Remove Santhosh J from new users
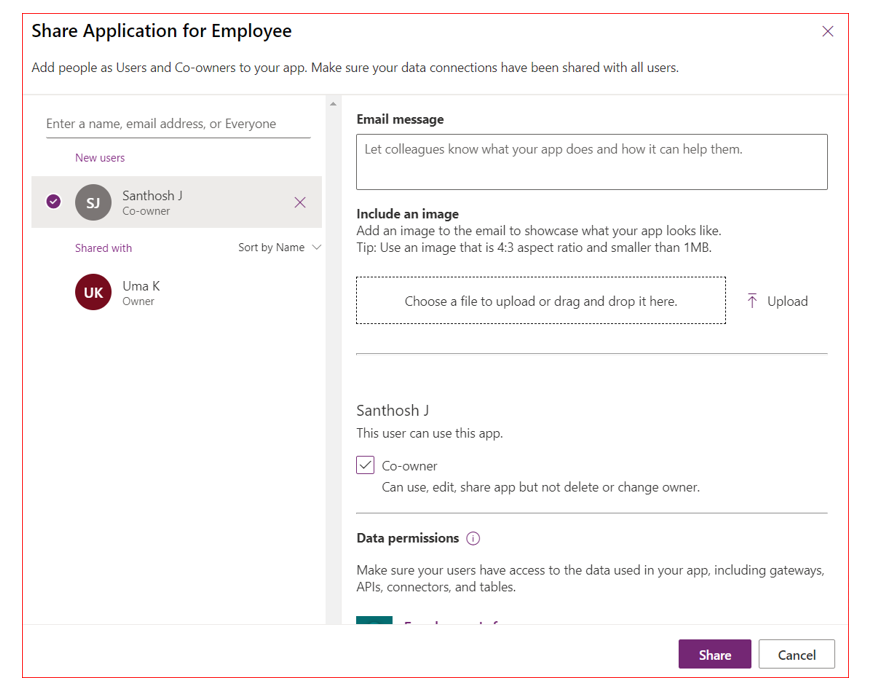877x683 pixels. click(x=300, y=202)
